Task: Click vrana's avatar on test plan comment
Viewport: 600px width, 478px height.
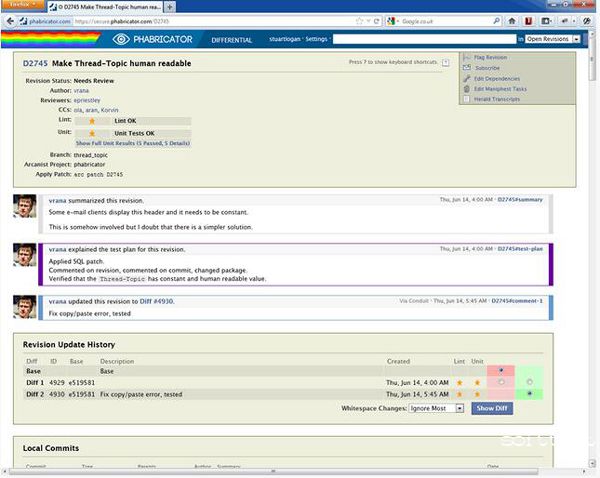Action: click(x=25, y=255)
